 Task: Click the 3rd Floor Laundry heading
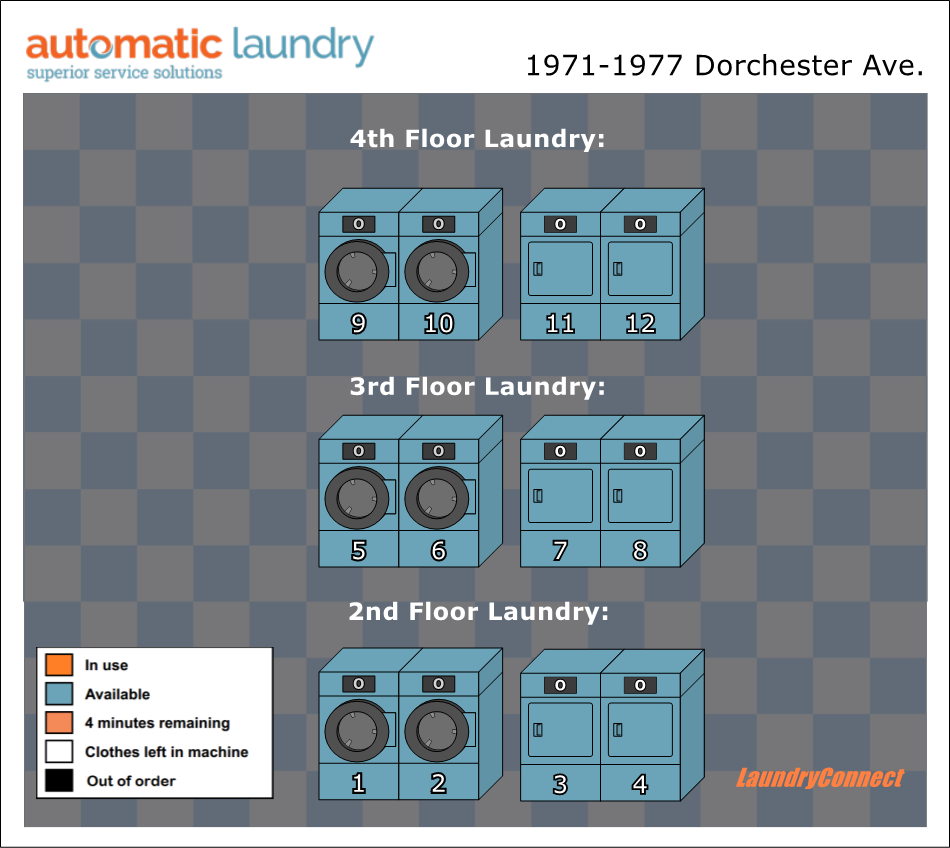[x=477, y=386]
